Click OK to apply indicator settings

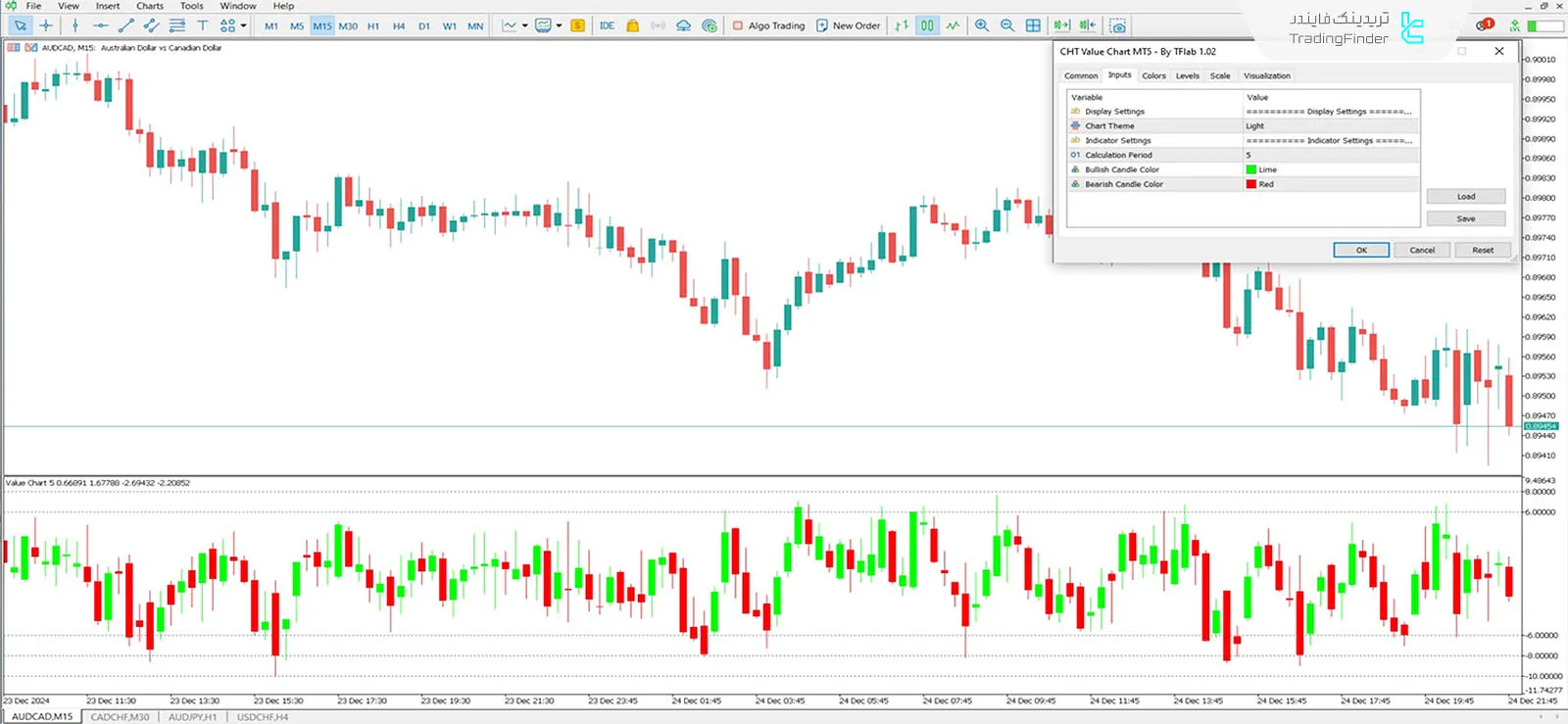coord(1360,250)
